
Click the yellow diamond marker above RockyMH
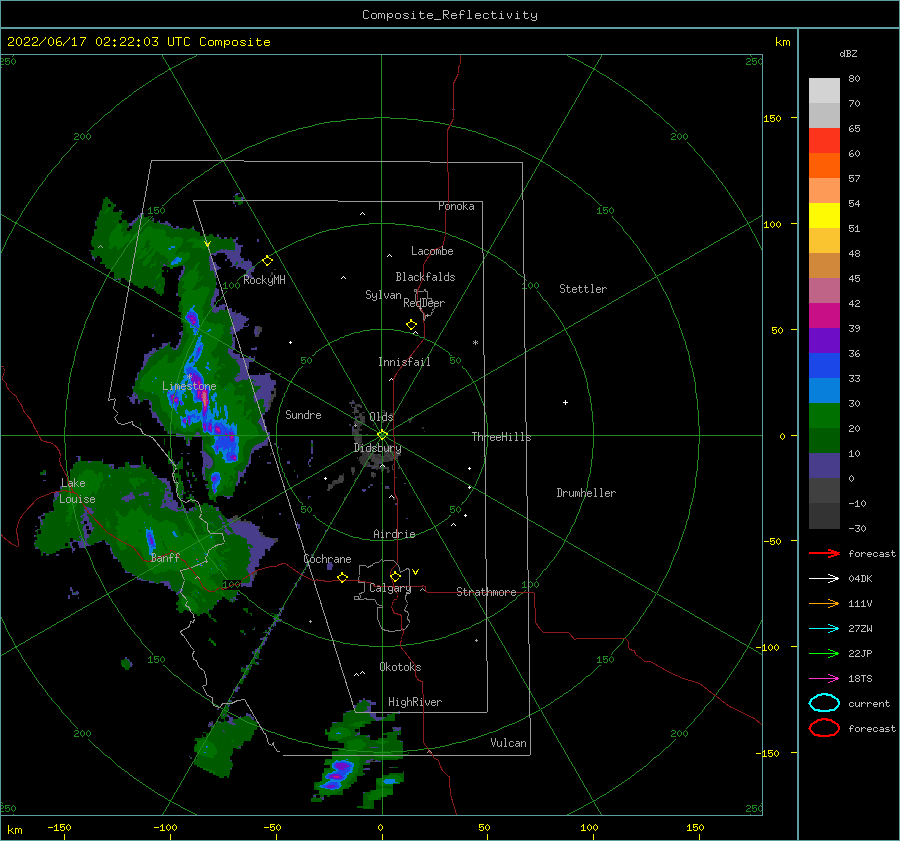tap(267, 261)
